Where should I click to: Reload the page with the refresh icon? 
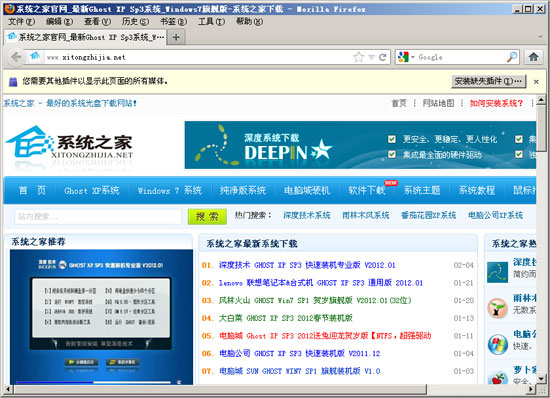tap(383, 57)
